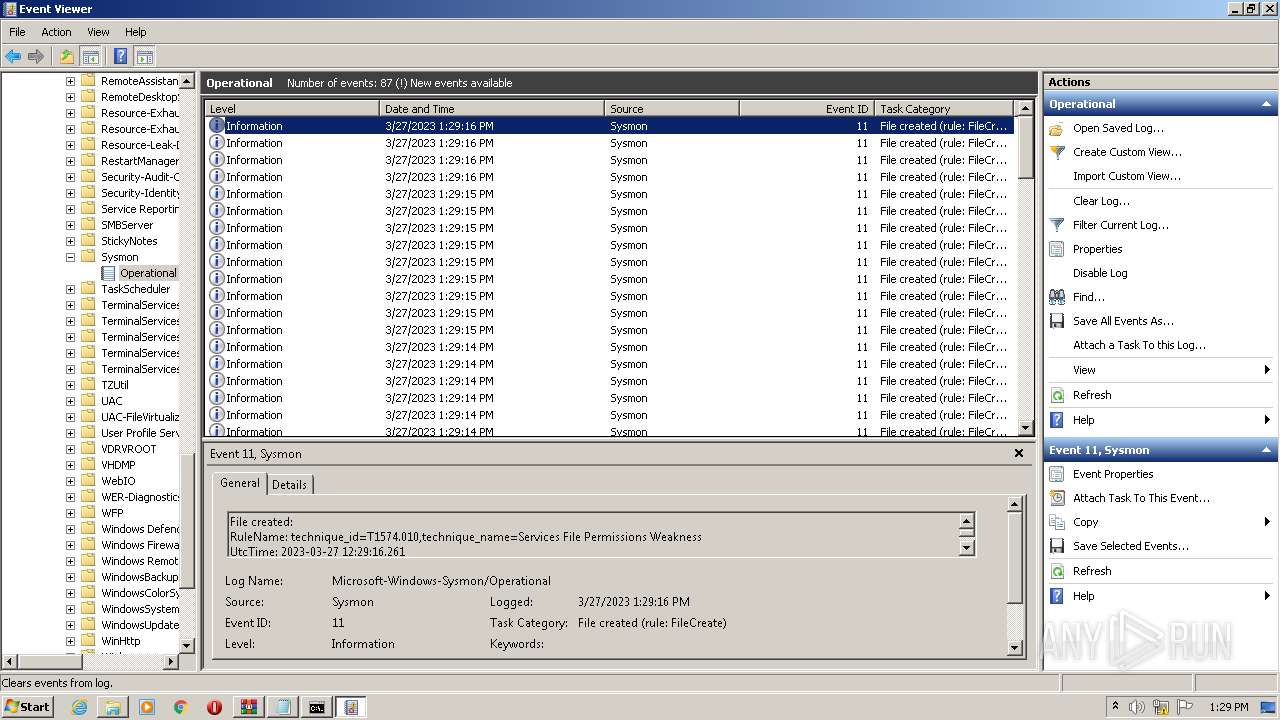Switch to the Details tab

pyautogui.click(x=290, y=484)
